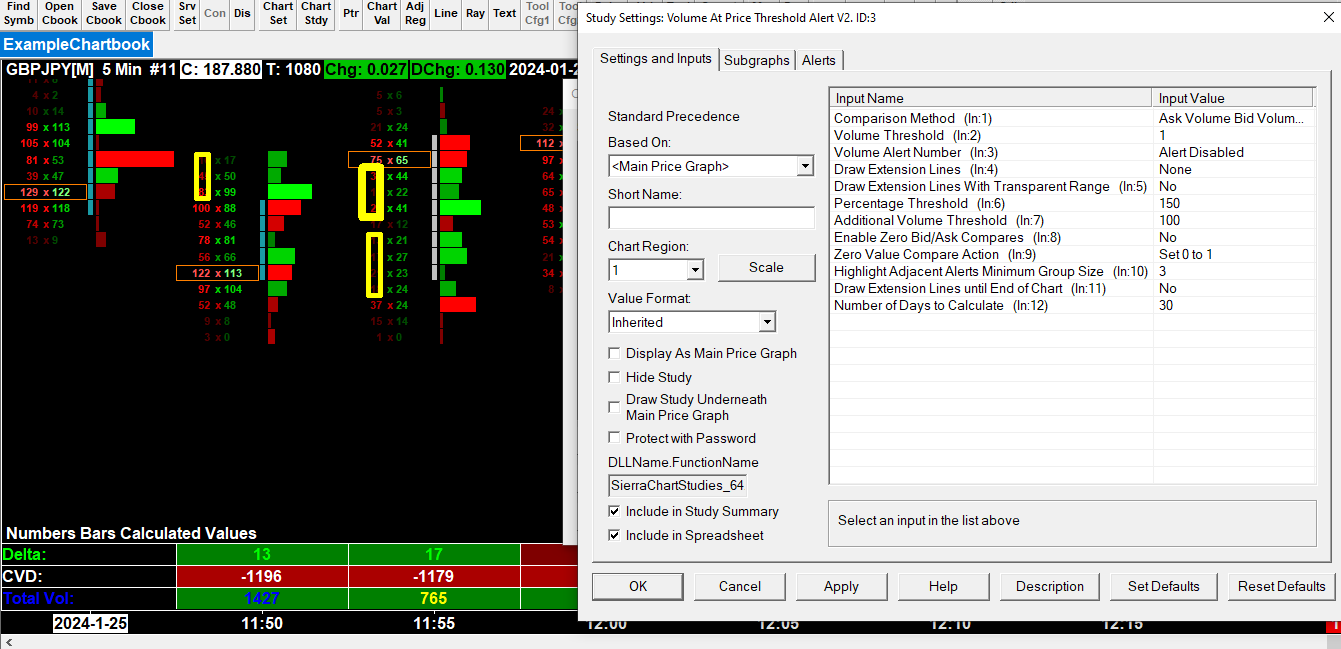Switch to the Alerts tab
Screen dimensions: 1341x649
[x=819, y=61]
